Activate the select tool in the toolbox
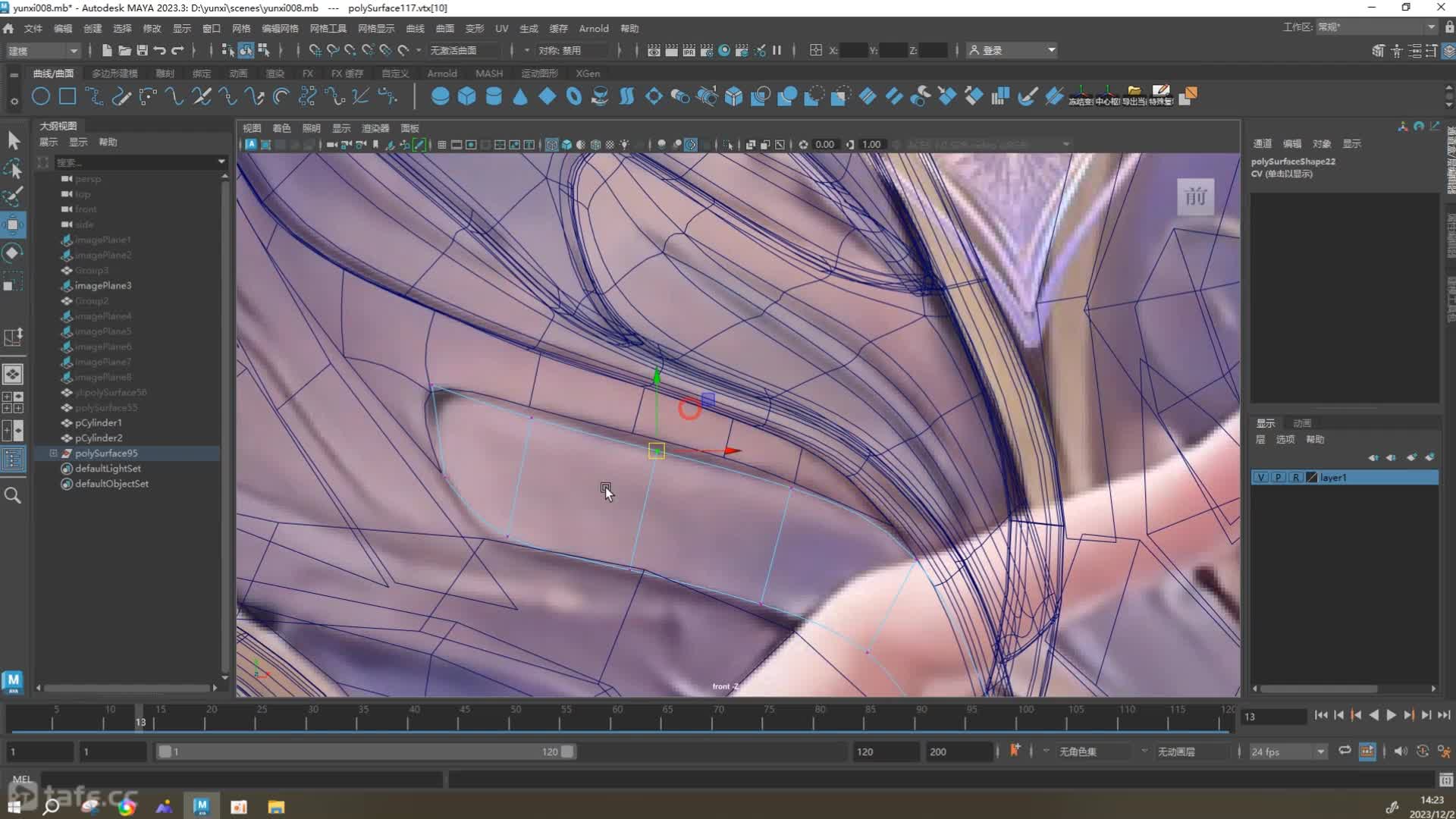 (14, 140)
